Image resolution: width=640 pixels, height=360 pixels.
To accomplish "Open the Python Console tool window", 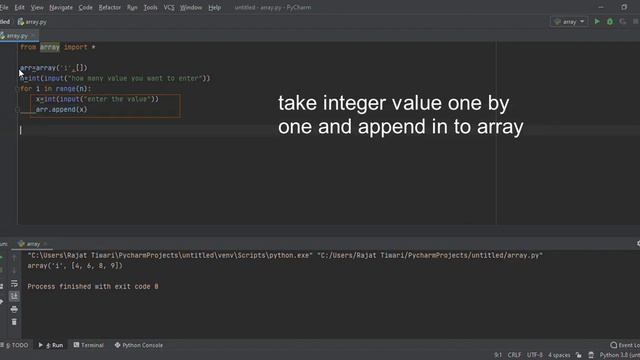I will tap(139, 345).
